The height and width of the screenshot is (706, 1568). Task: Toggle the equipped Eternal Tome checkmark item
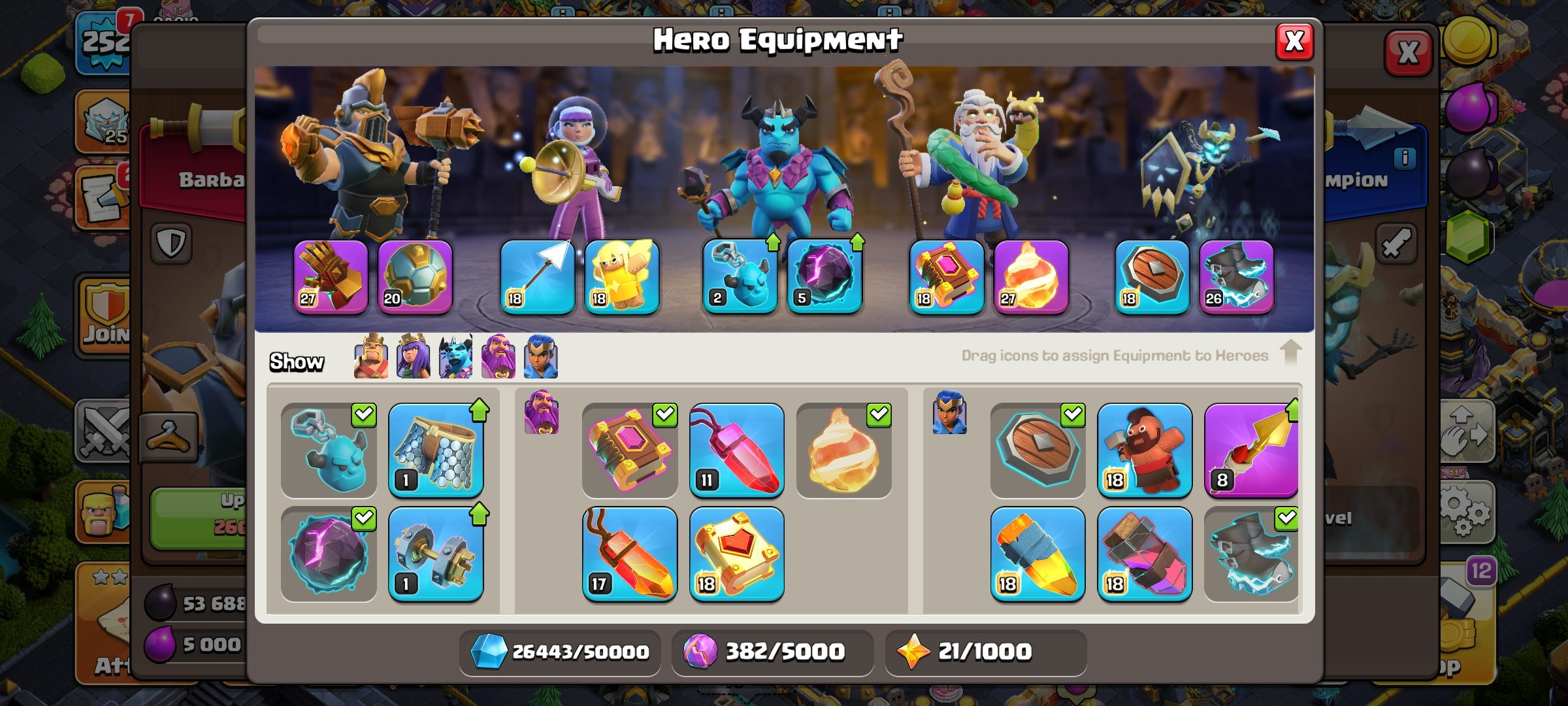630,450
